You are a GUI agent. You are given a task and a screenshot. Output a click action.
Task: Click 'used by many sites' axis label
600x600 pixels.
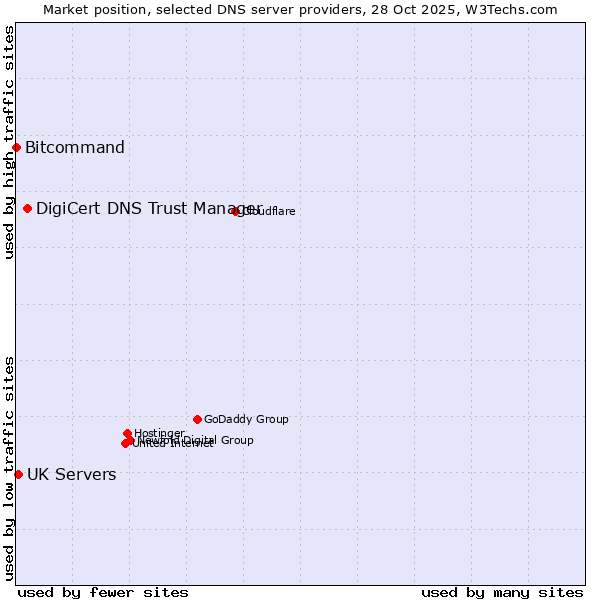(502, 592)
